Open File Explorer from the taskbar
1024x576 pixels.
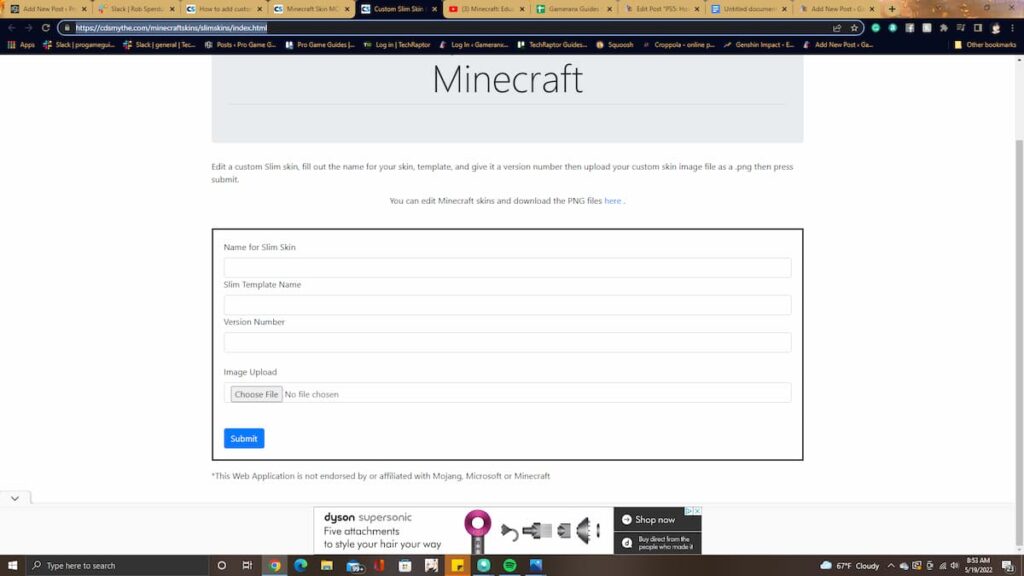pos(327,566)
